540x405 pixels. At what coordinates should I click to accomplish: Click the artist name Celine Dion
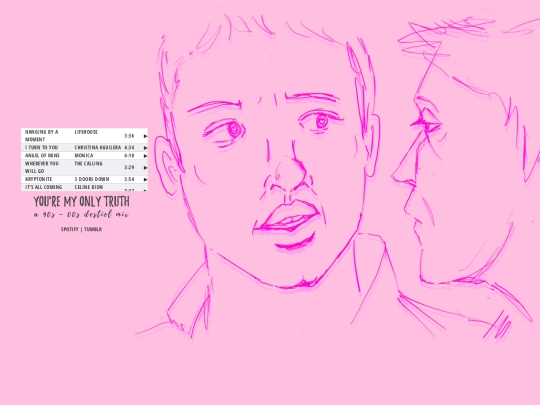89,187
